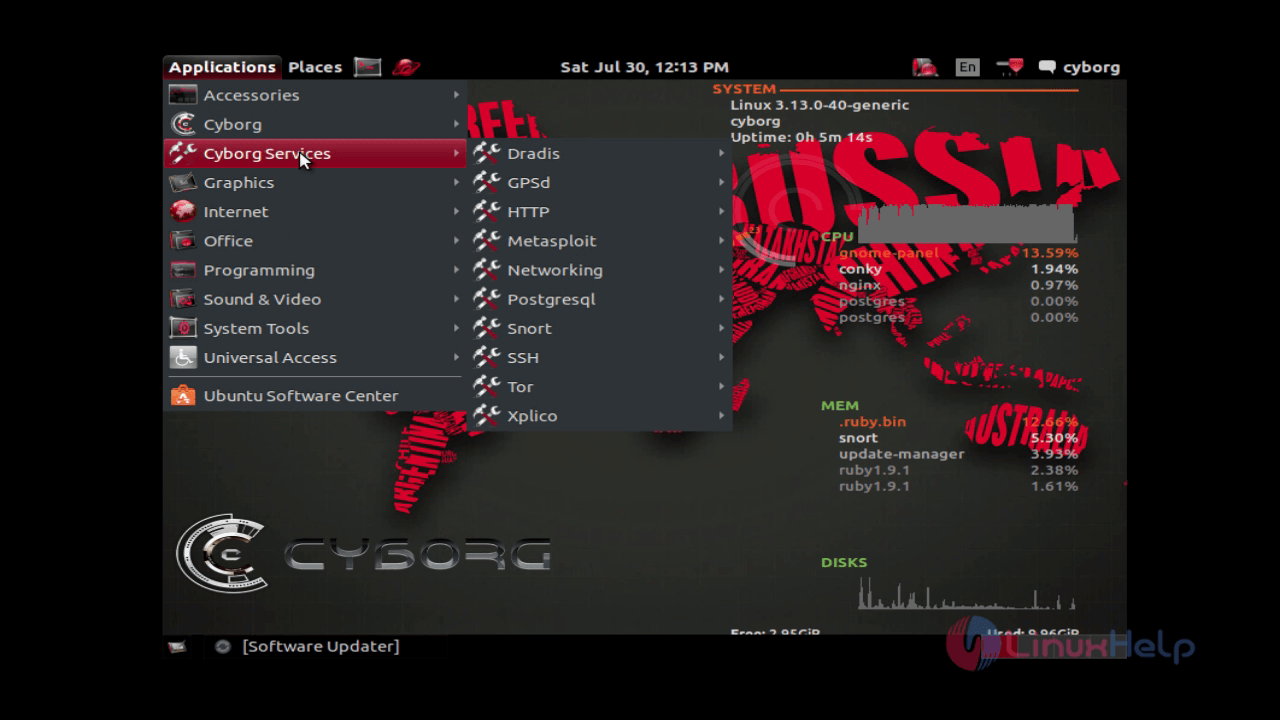
Task: Click the red tray icon left of En
Action: tap(926, 67)
